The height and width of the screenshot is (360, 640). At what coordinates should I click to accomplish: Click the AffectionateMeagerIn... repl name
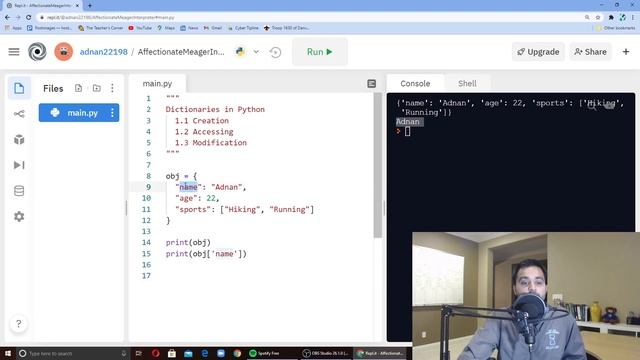[x=181, y=52]
